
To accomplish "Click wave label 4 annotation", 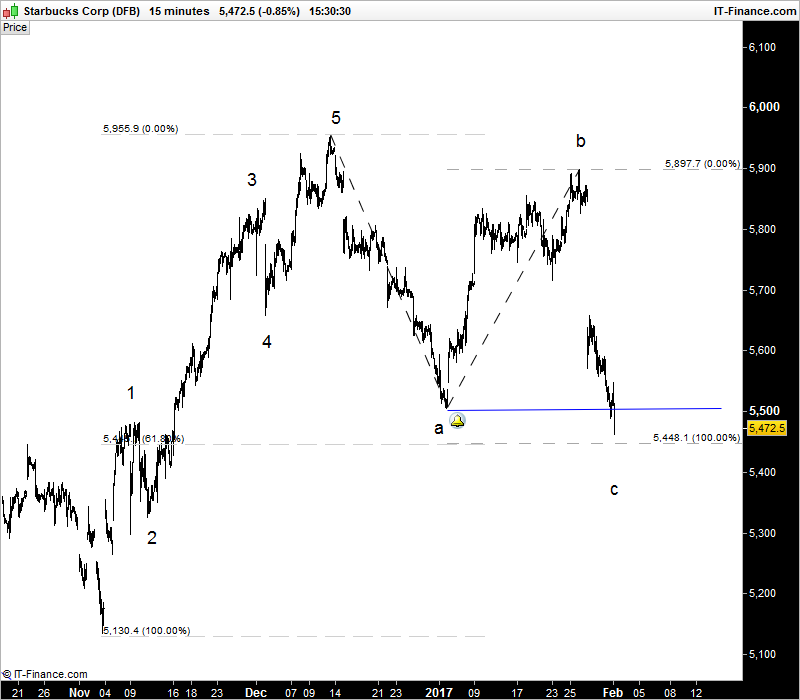I will (x=266, y=342).
